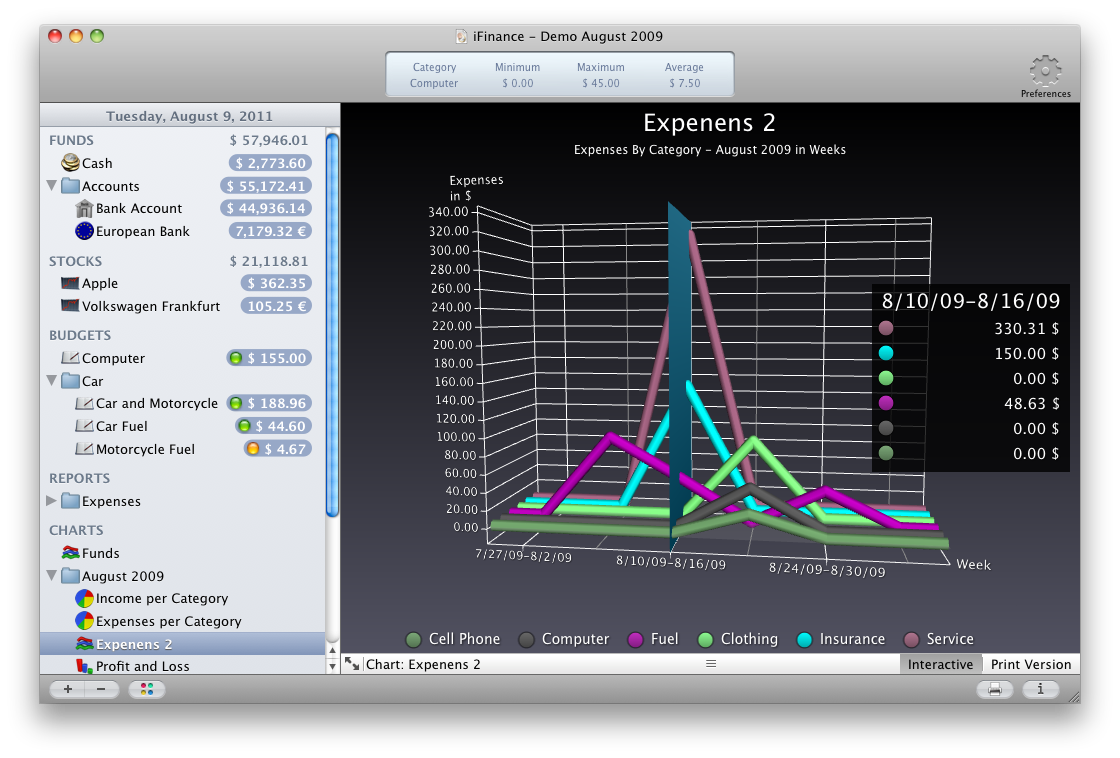Screen dimensions: 1120x758
Task: Click the $ 362.35 Apple badge
Action: pos(276,283)
